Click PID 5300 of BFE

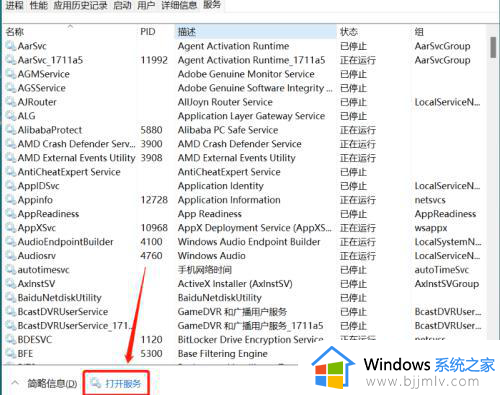coord(151,354)
